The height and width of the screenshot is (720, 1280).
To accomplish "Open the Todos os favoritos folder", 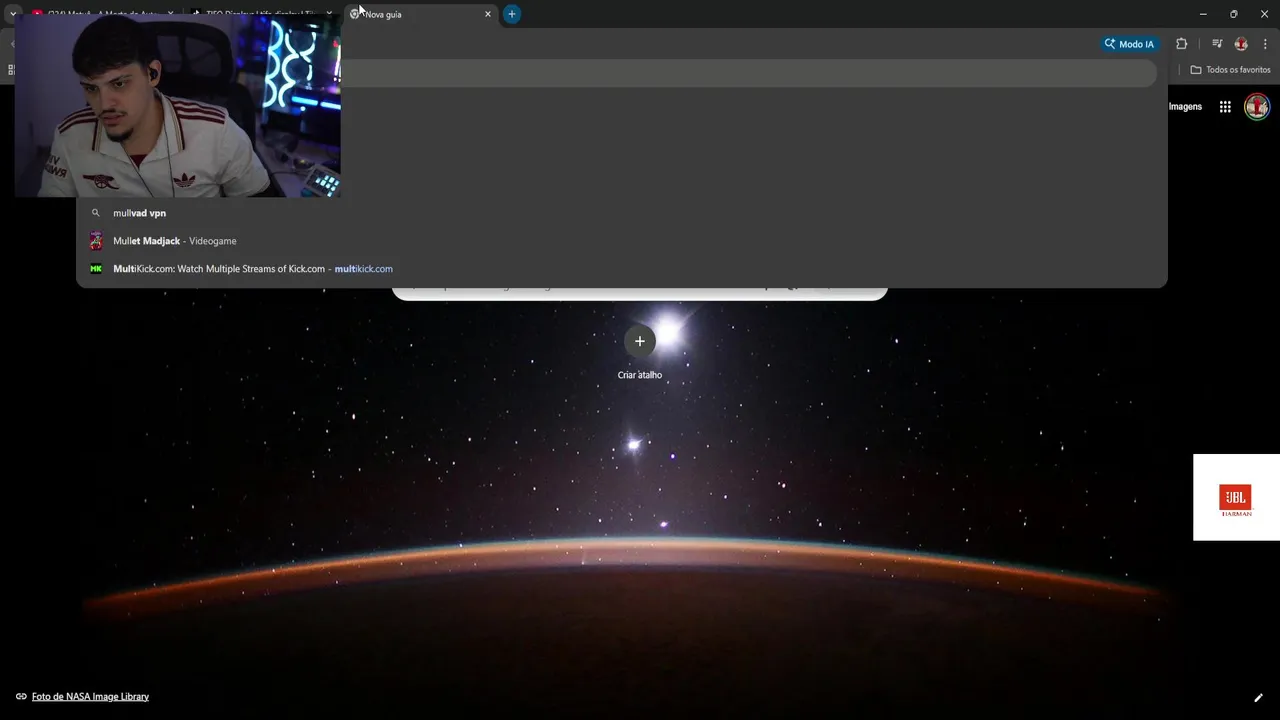I will coord(1230,70).
